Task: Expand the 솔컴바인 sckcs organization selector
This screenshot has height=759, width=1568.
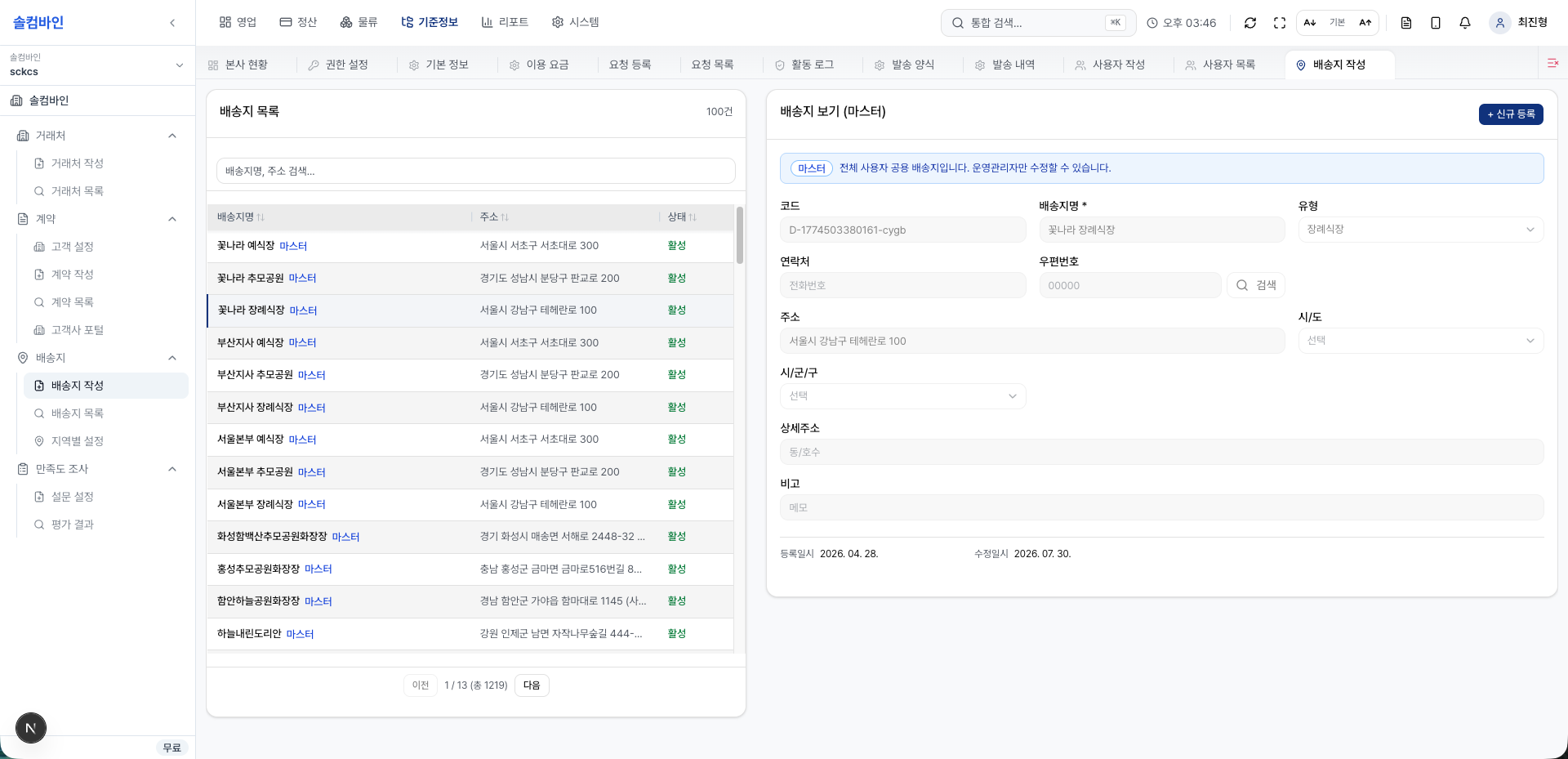Action: point(97,65)
